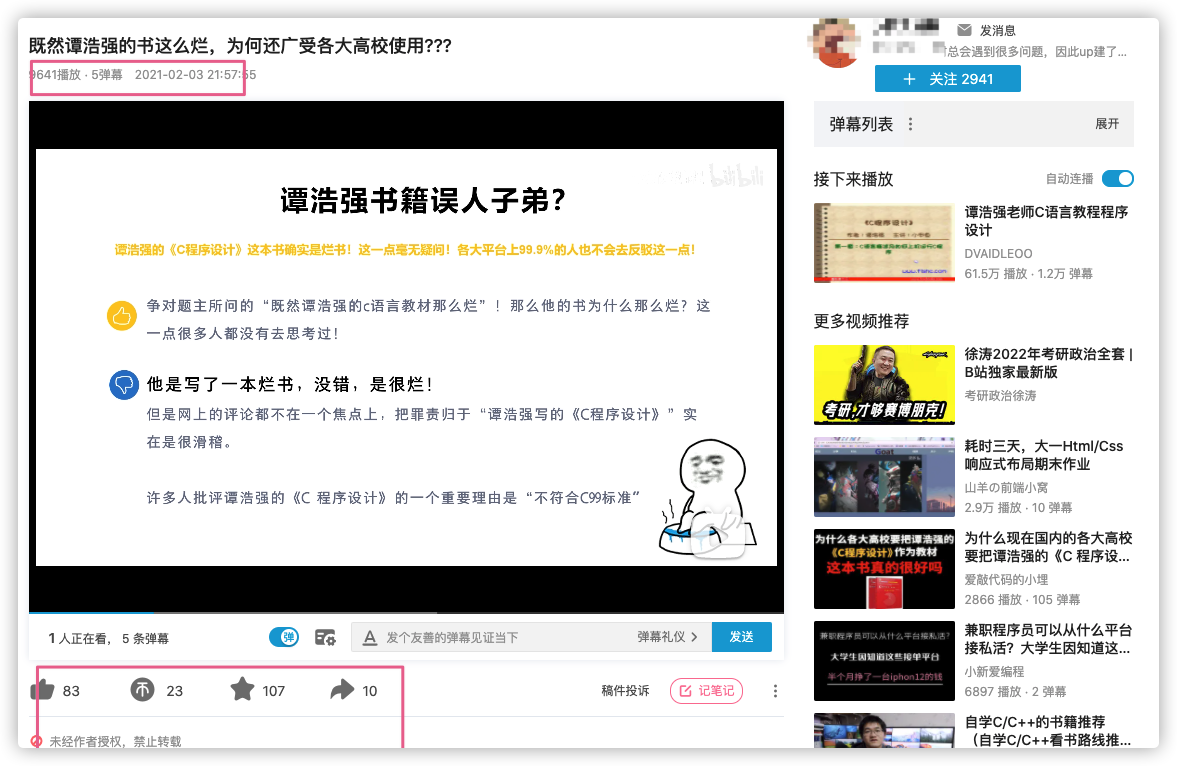Open danmaku settings icon beside the toggle
1177x766 pixels.
325,637
